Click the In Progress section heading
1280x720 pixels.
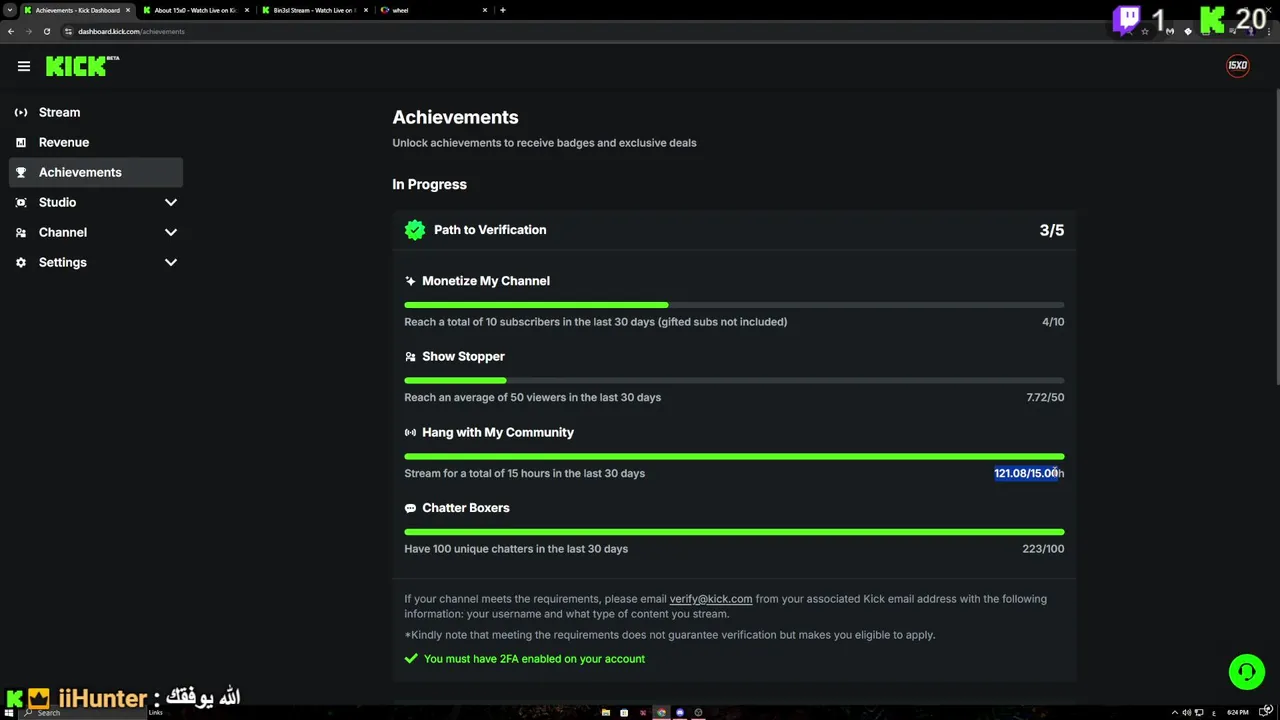click(x=429, y=184)
